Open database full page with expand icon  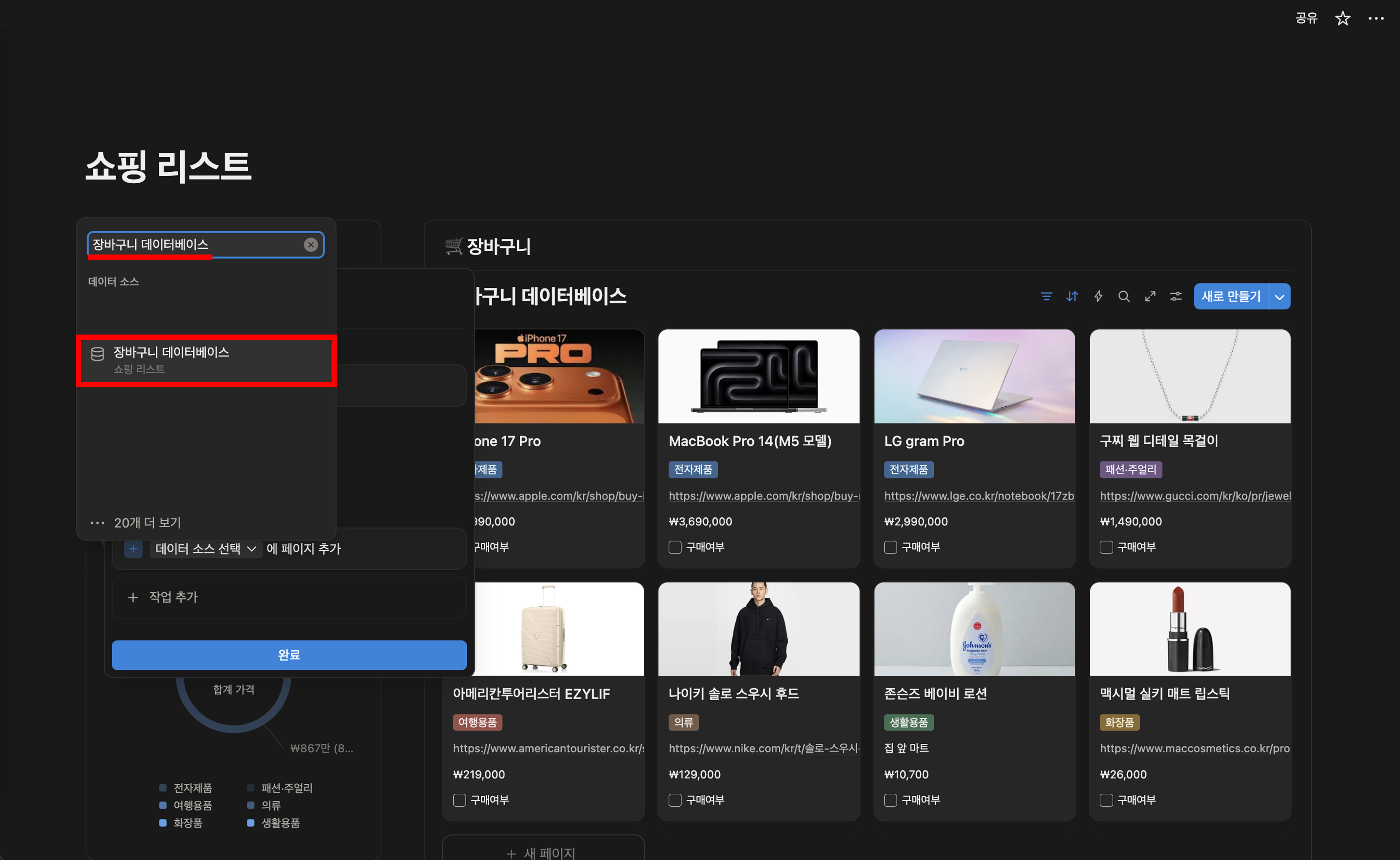point(1150,296)
